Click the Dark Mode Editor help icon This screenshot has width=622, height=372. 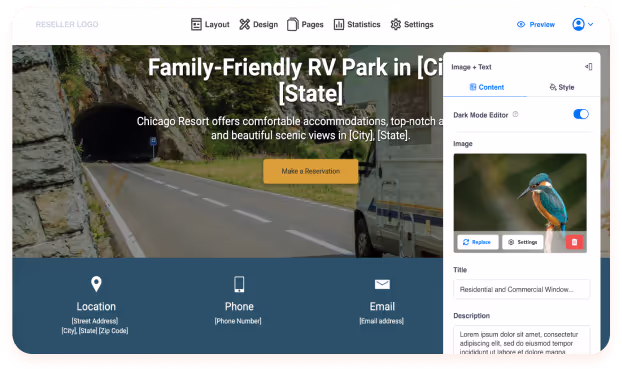(x=515, y=114)
